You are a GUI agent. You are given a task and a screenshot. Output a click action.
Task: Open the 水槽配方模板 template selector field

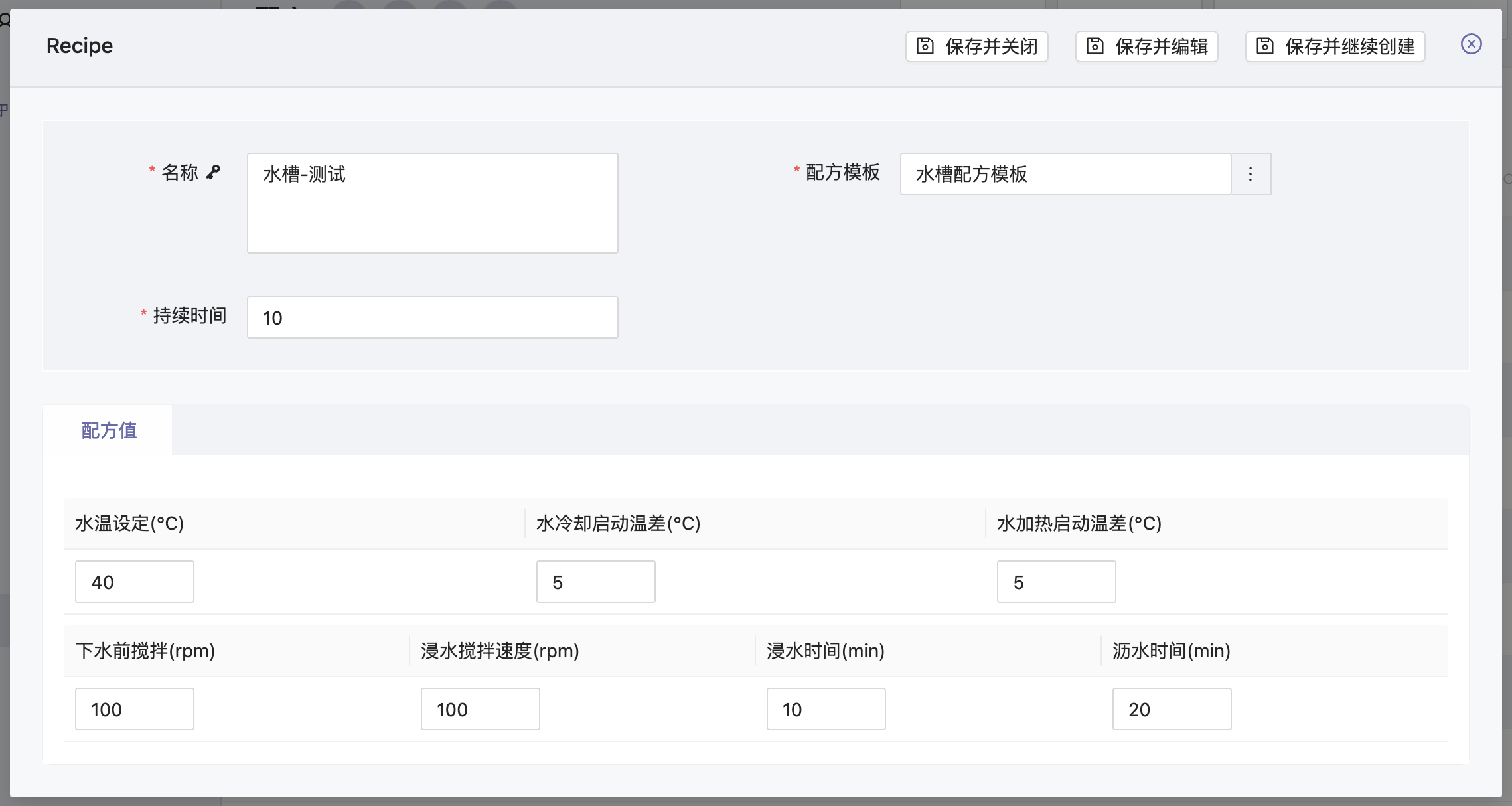(x=1065, y=174)
